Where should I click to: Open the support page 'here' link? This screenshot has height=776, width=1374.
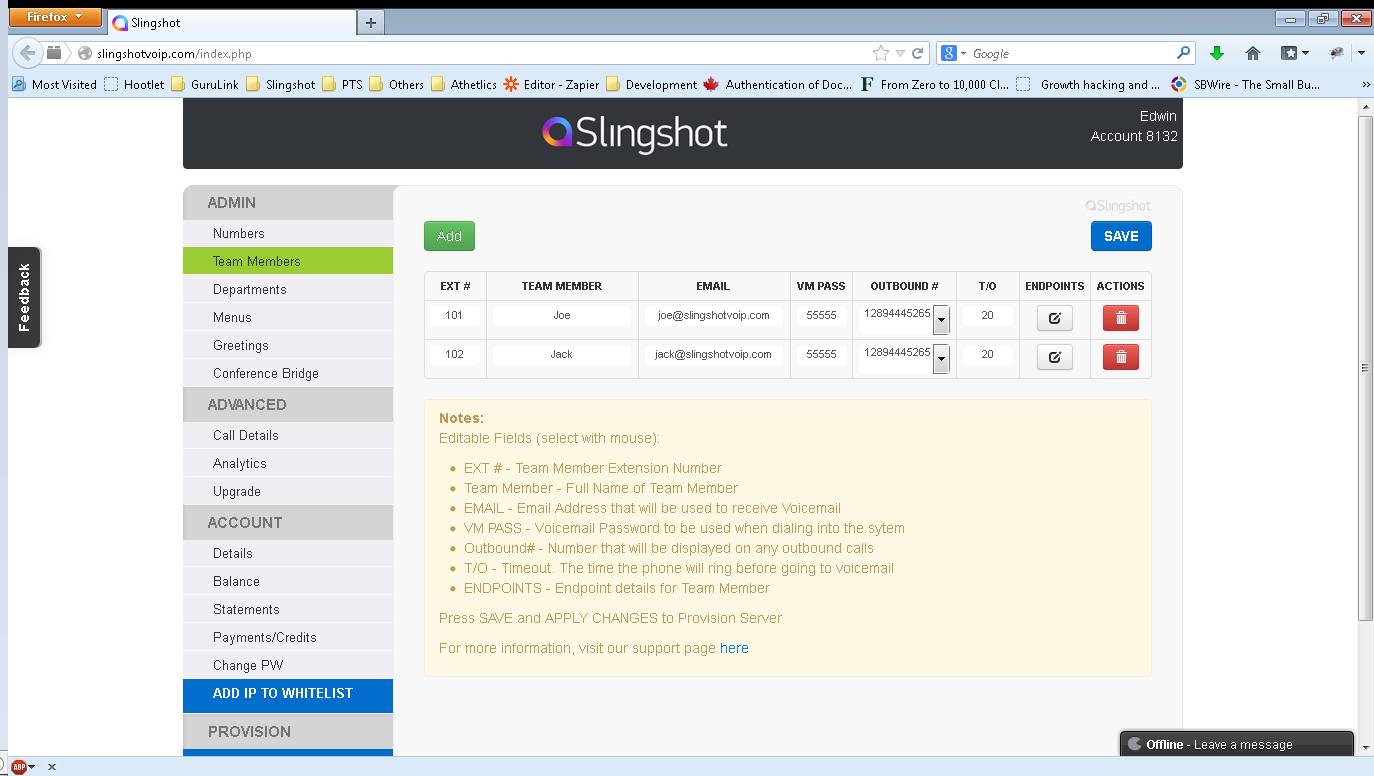click(734, 648)
